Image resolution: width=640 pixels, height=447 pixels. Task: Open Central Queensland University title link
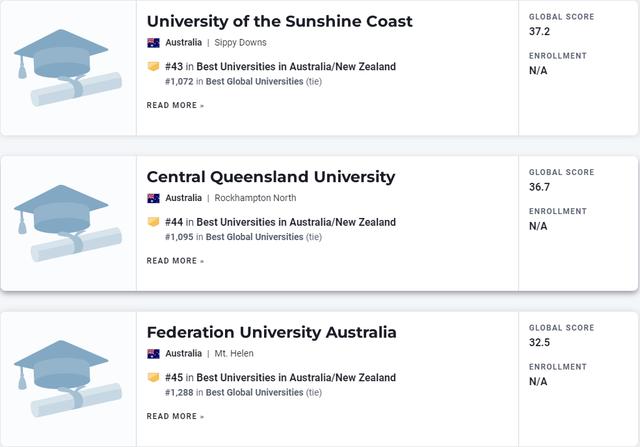[x=270, y=177]
